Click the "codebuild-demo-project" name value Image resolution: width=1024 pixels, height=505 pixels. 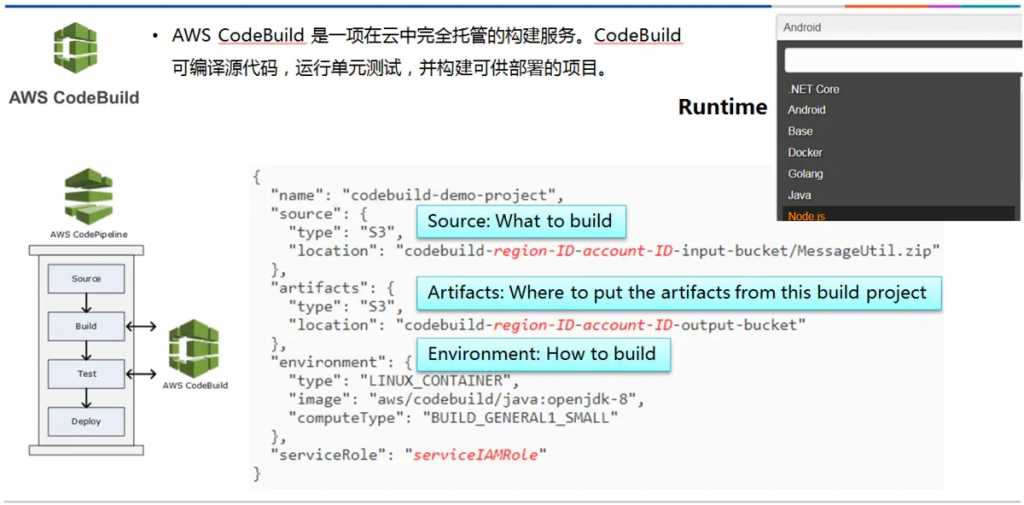(449, 196)
